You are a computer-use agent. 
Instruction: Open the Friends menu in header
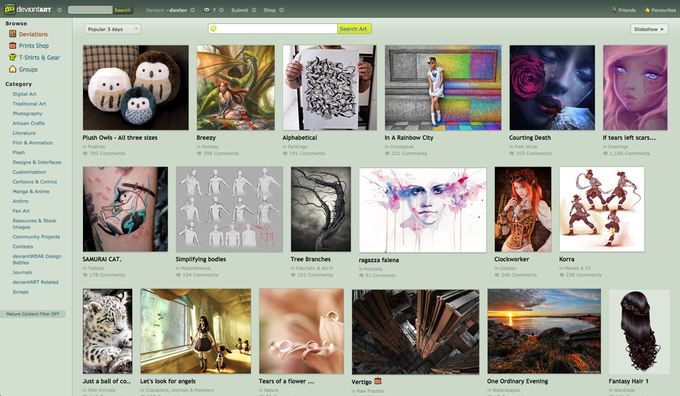(x=624, y=10)
